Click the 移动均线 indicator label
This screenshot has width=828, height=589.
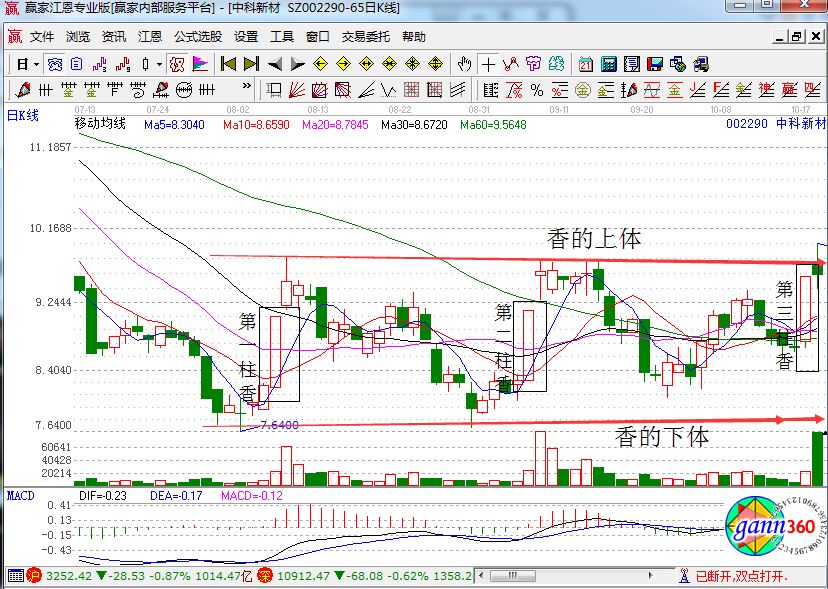pos(101,124)
